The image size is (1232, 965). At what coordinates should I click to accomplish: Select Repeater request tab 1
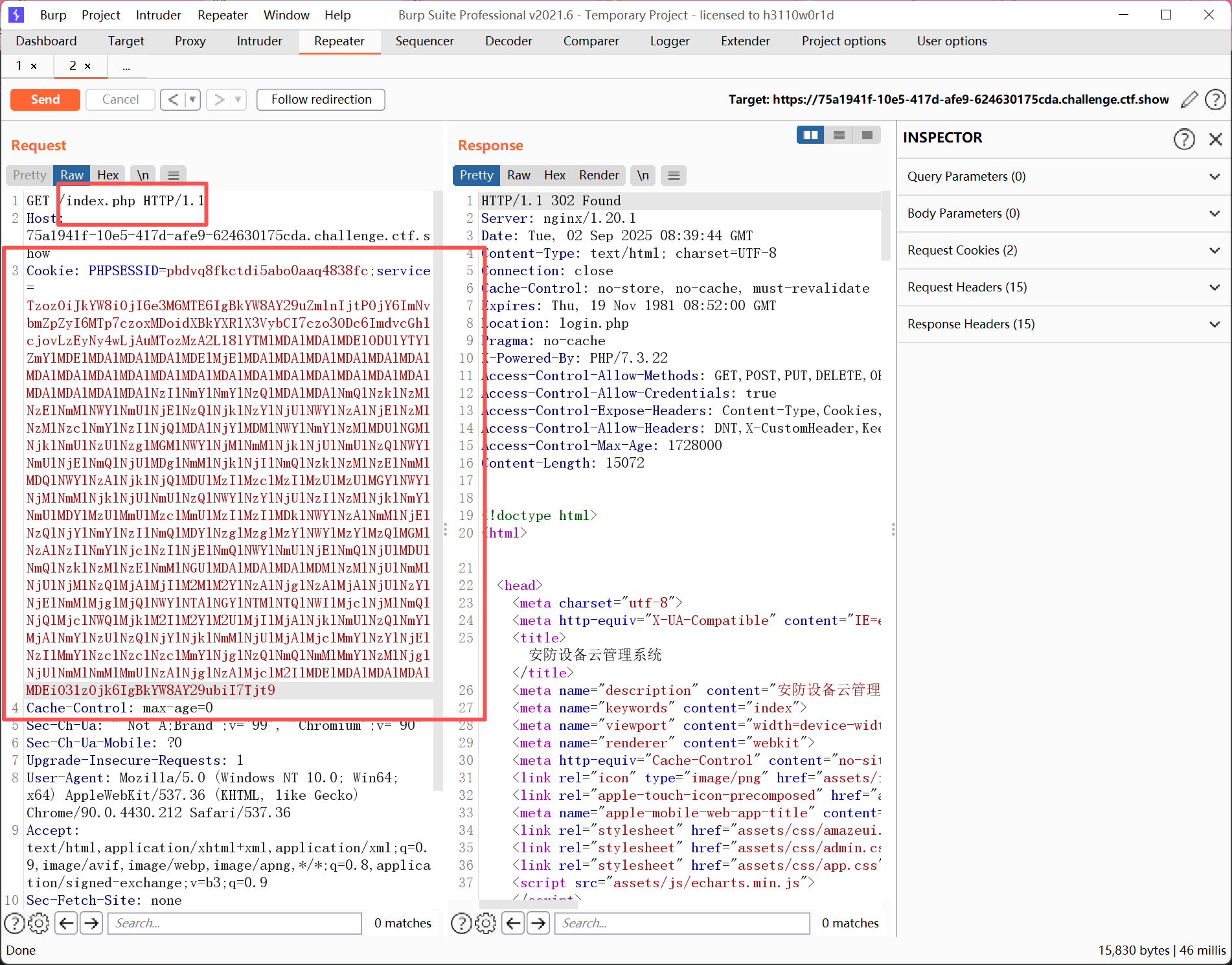click(x=19, y=66)
